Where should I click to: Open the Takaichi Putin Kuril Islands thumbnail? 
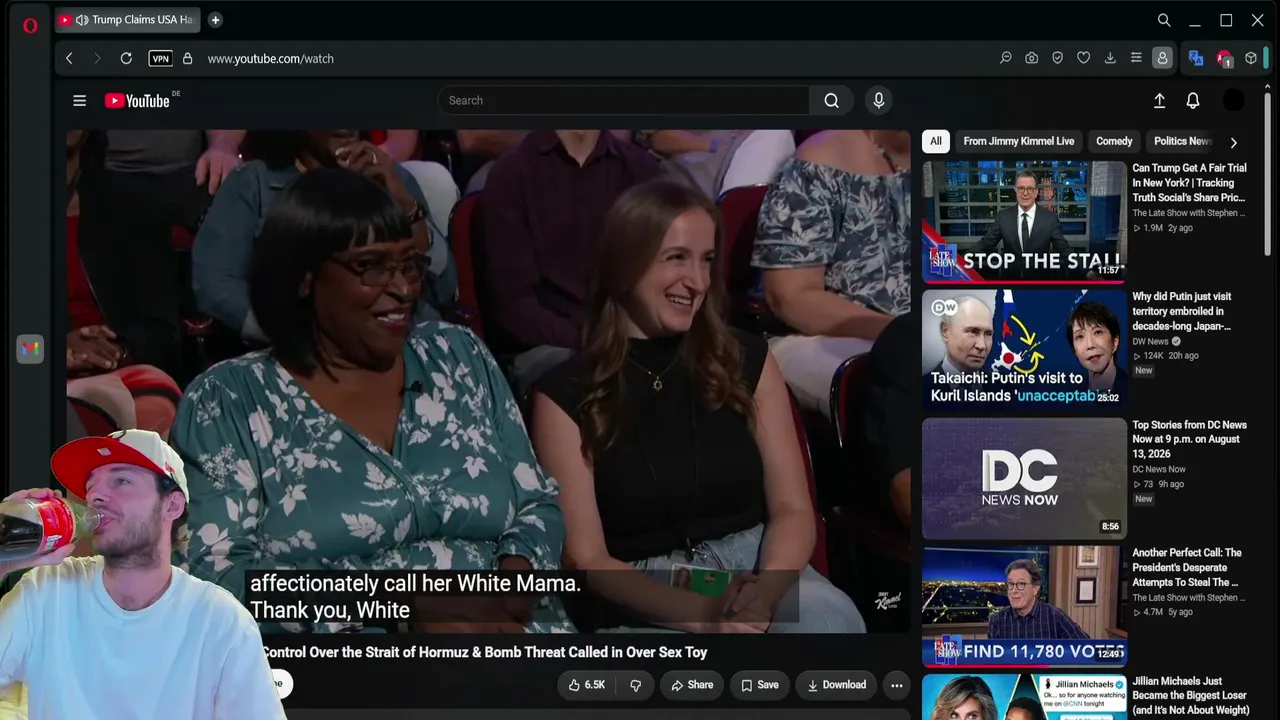pyautogui.click(x=1024, y=349)
